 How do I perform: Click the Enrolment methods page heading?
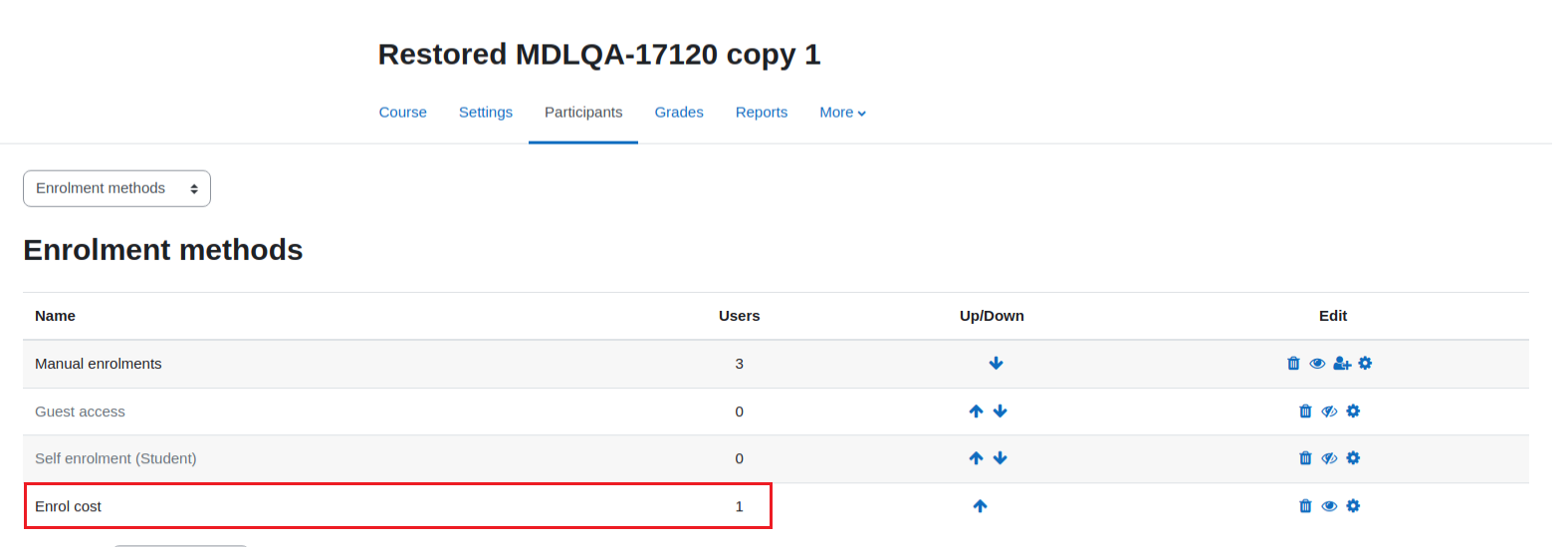point(163,249)
